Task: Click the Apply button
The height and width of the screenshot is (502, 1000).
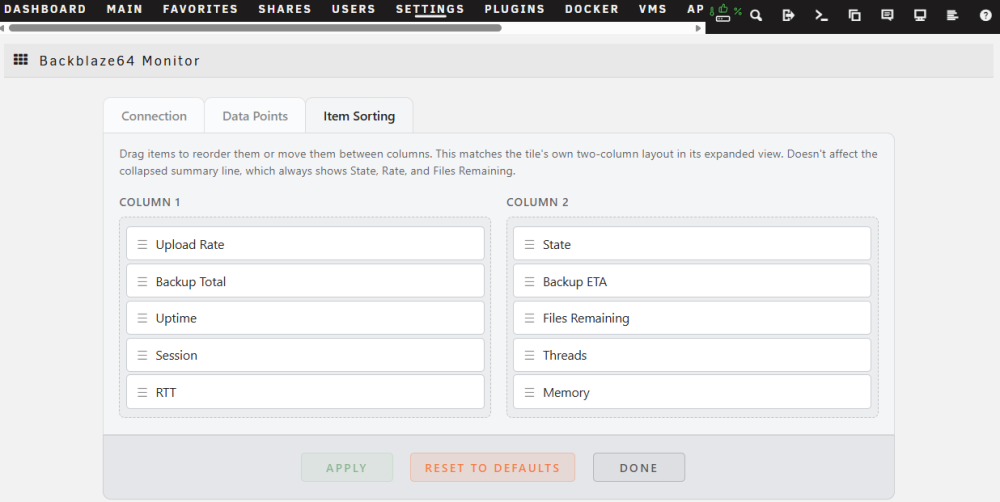Action: 347,468
